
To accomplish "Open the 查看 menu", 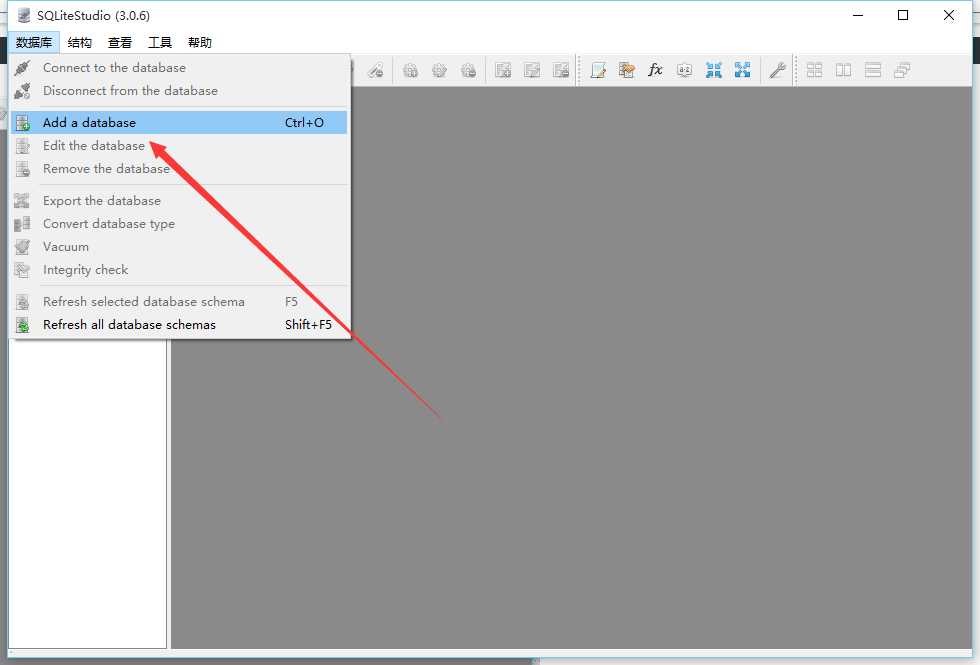I will tap(119, 42).
